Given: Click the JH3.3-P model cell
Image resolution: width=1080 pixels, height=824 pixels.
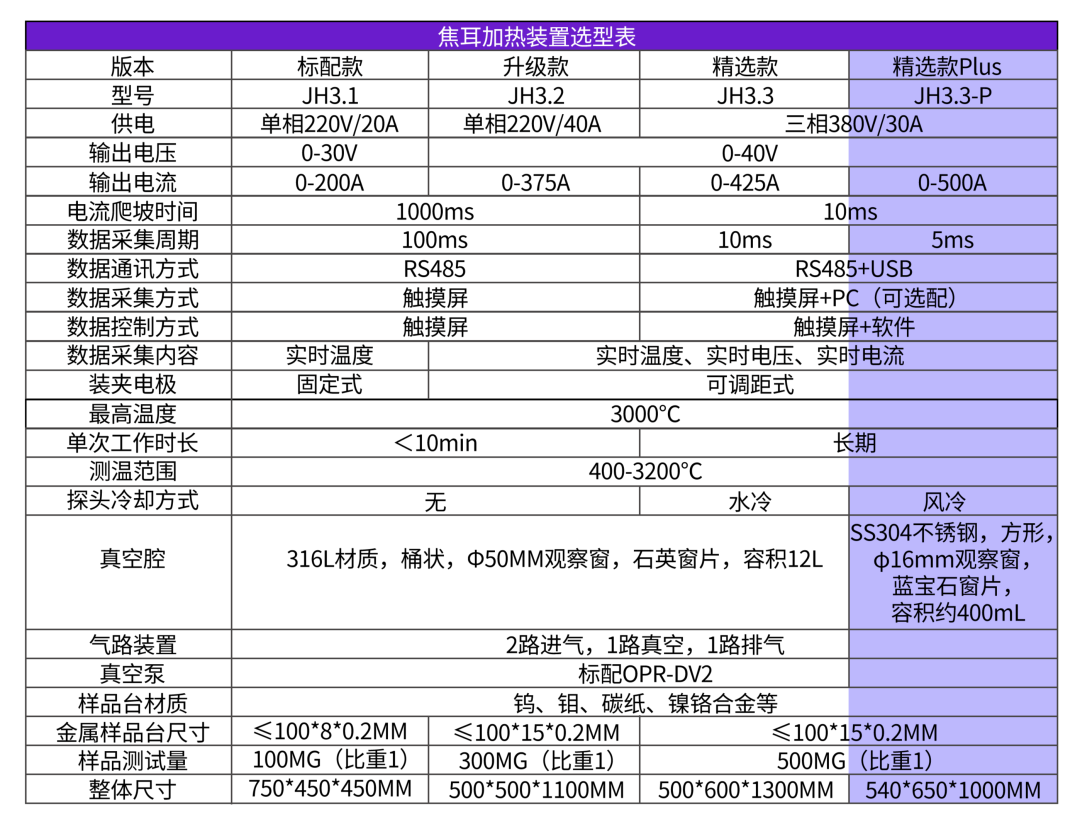Looking at the screenshot, I should 952,95.
